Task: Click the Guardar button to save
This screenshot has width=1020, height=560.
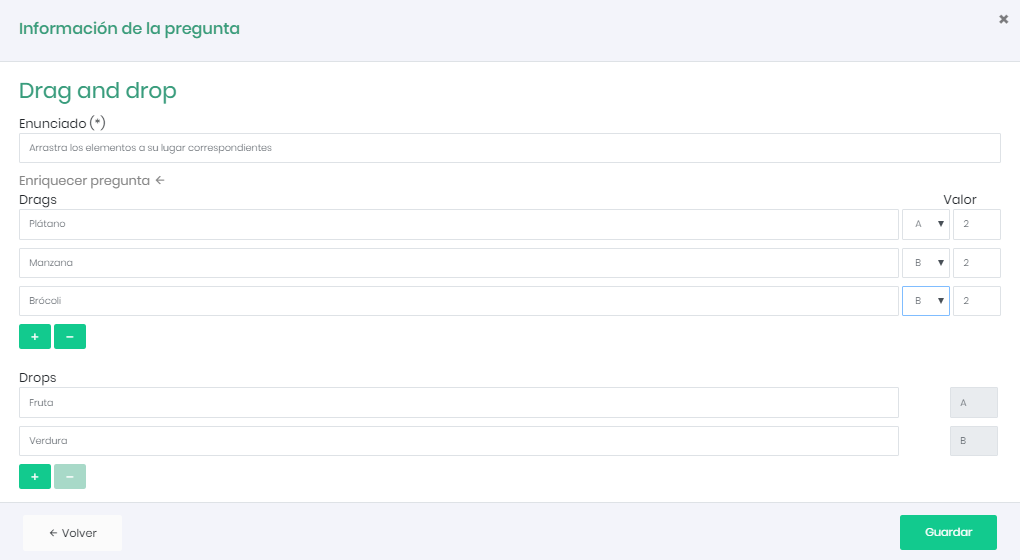Action: [948, 532]
